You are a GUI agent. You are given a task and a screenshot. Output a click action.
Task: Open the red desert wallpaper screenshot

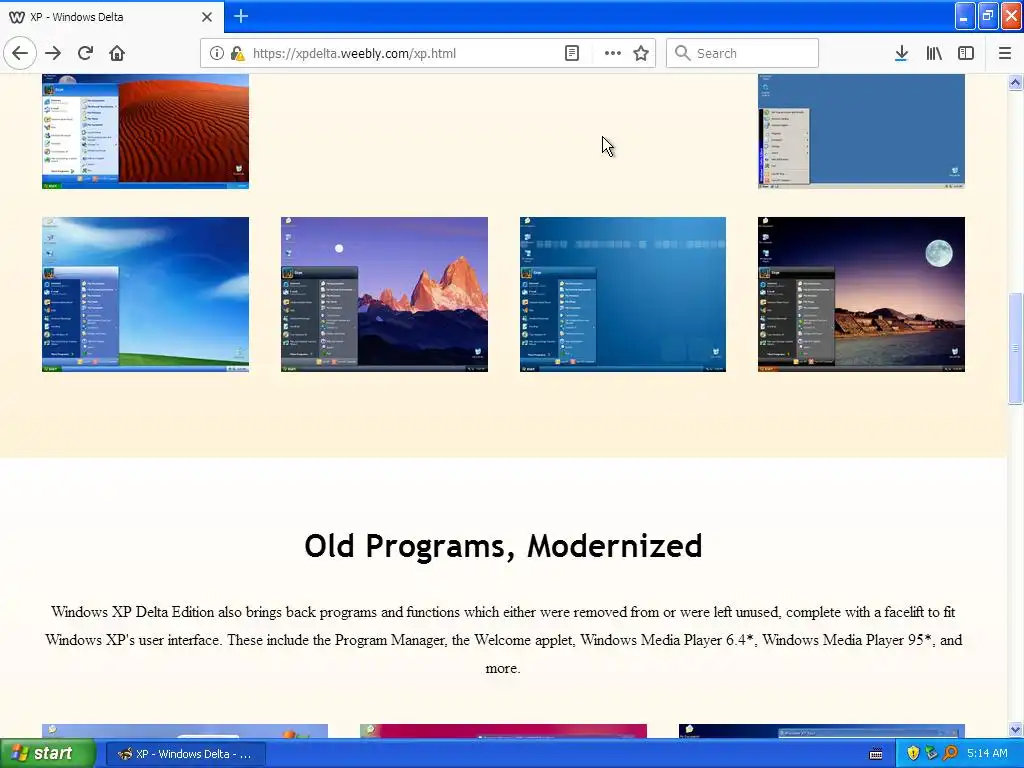click(x=145, y=131)
